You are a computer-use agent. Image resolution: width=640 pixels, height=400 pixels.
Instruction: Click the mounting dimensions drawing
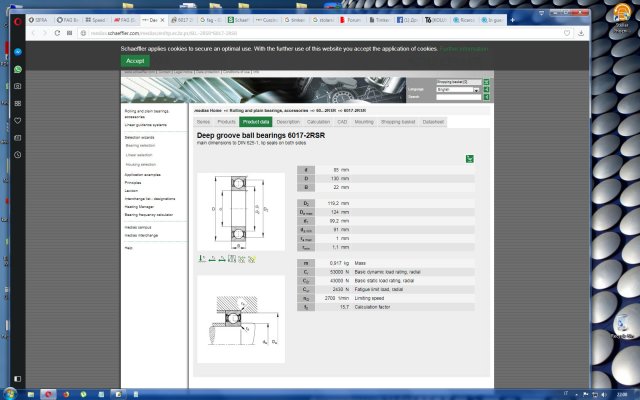pos(241,320)
